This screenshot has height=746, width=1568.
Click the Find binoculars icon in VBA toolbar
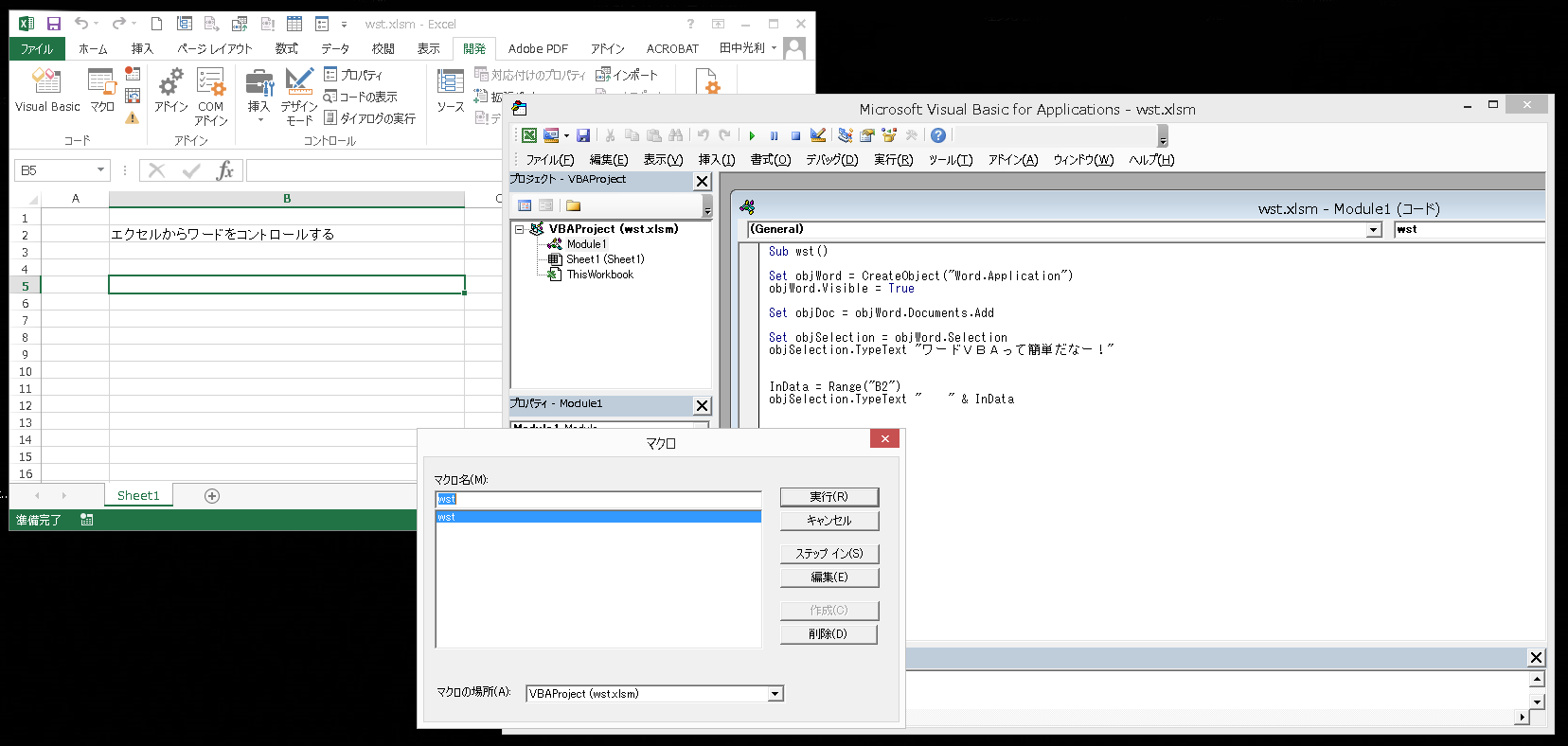tap(676, 135)
